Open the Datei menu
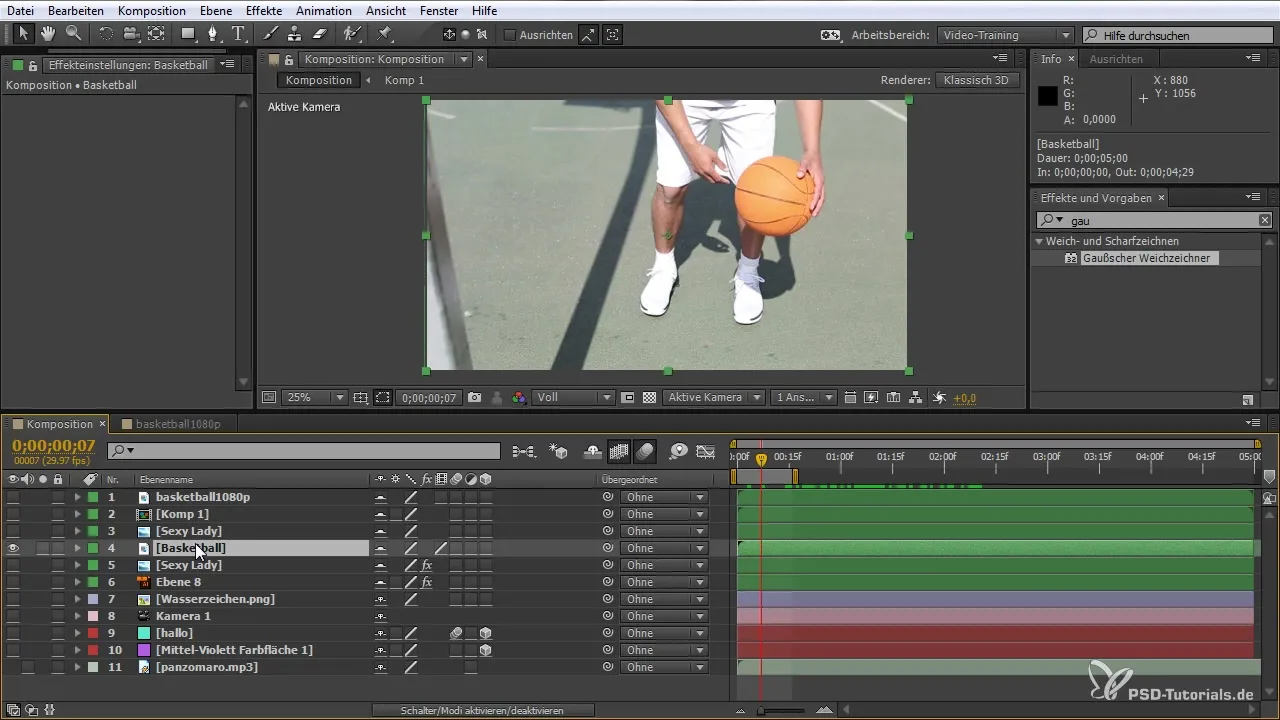This screenshot has height=720, width=1280. [x=20, y=10]
